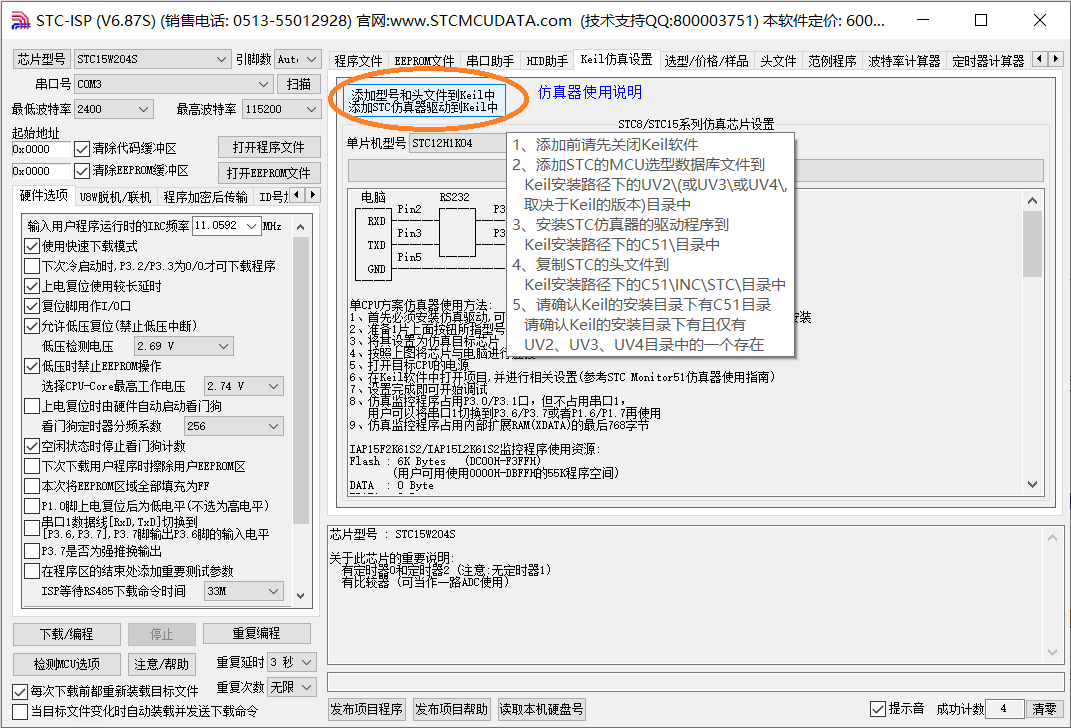Click hardware options vertical scrollbar thumb
This screenshot has height=728, width=1071.
[301, 380]
